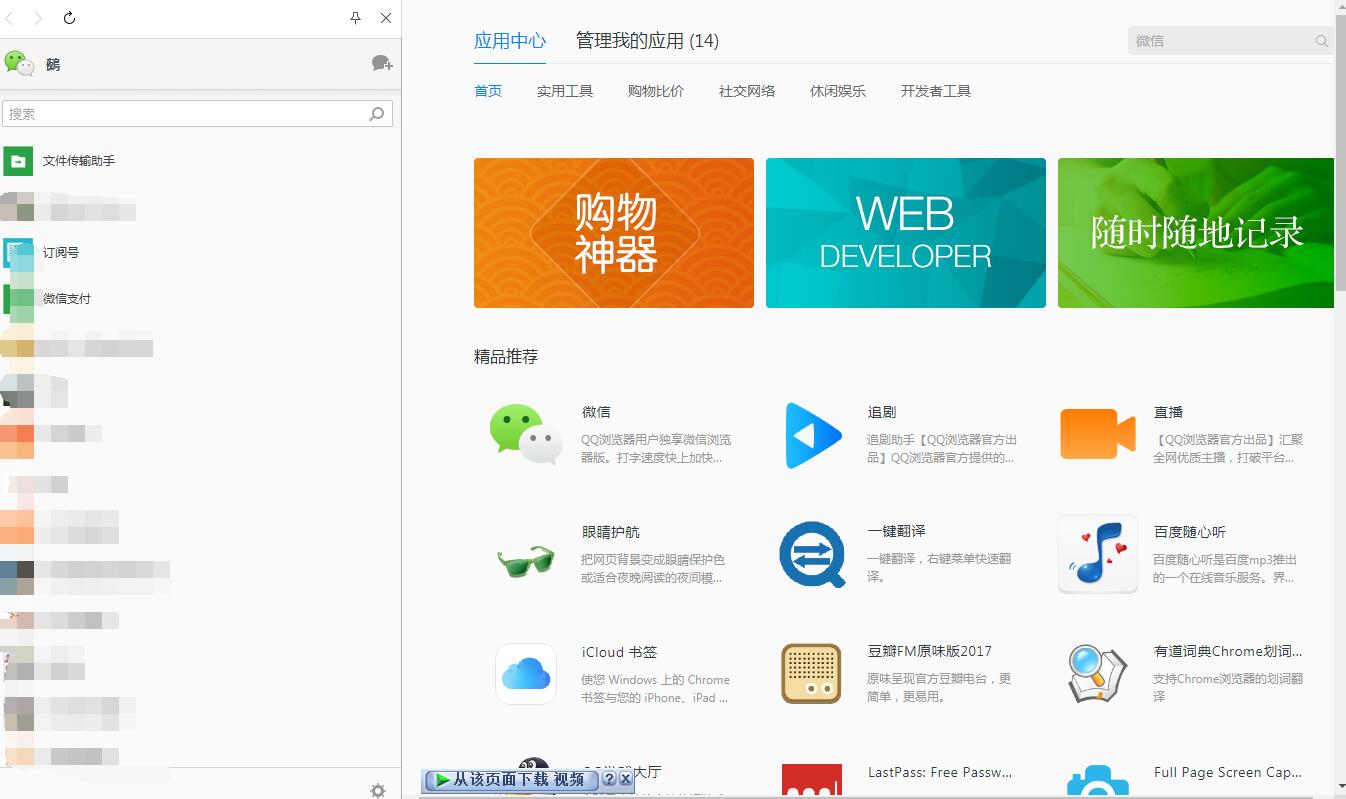1346x799 pixels.
Task: Open the 微信 app icon in 精品推荐
Action: (x=524, y=434)
